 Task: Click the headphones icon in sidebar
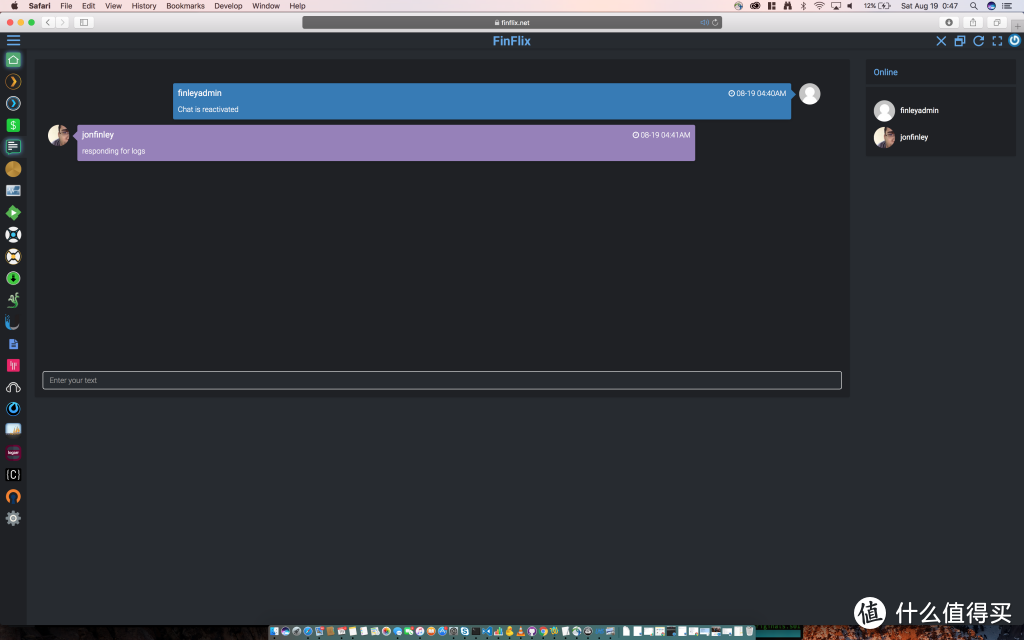[x=13, y=387]
